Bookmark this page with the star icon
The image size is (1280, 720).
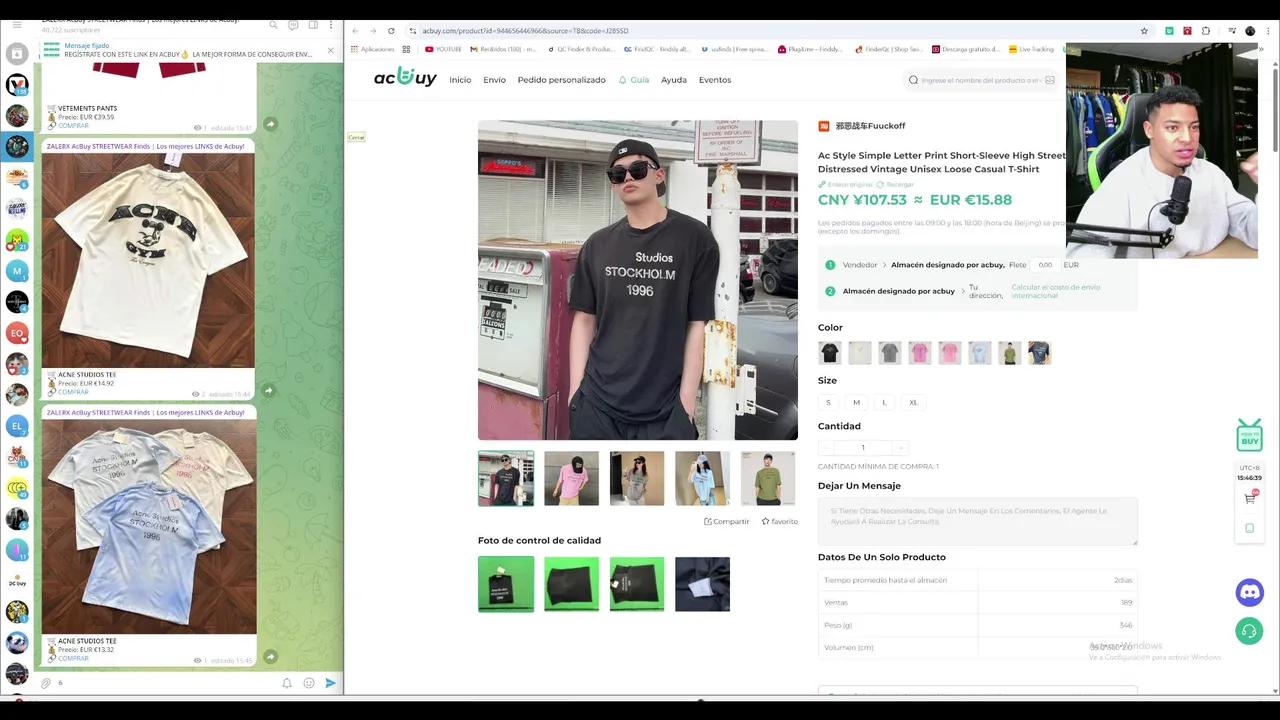[x=1144, y=31]
